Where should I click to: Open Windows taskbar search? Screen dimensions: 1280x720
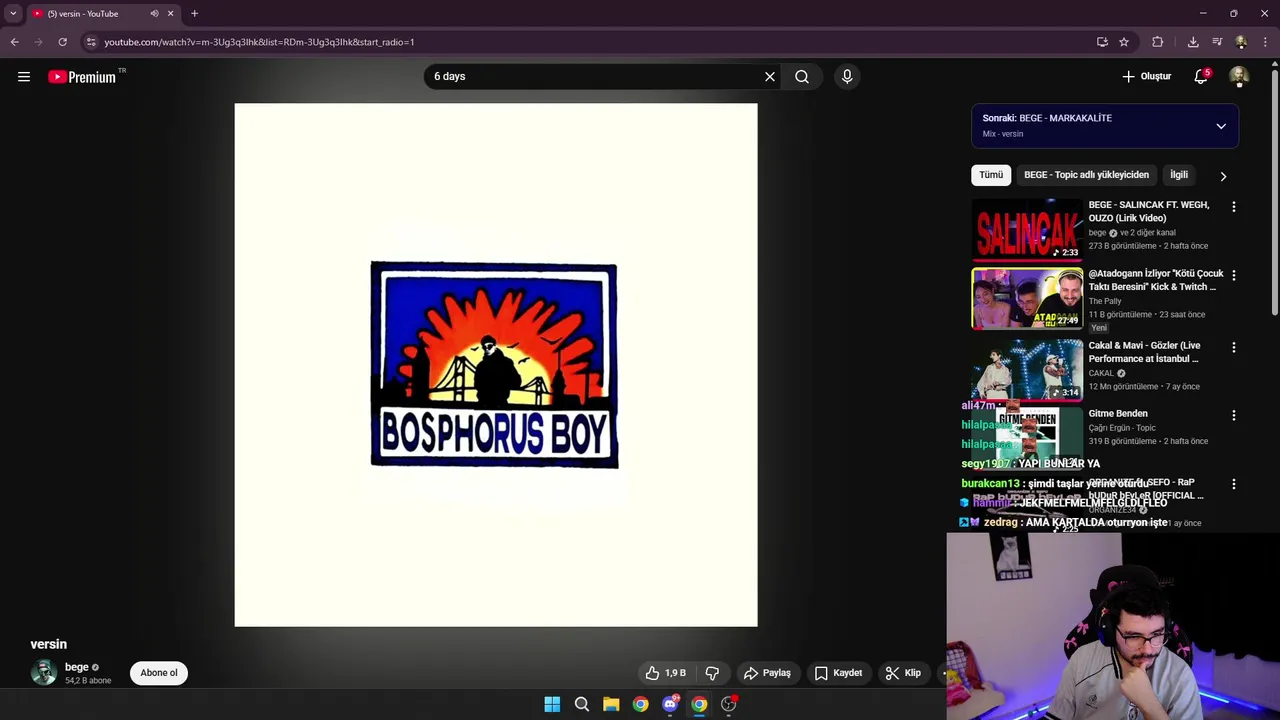point(581,704)
